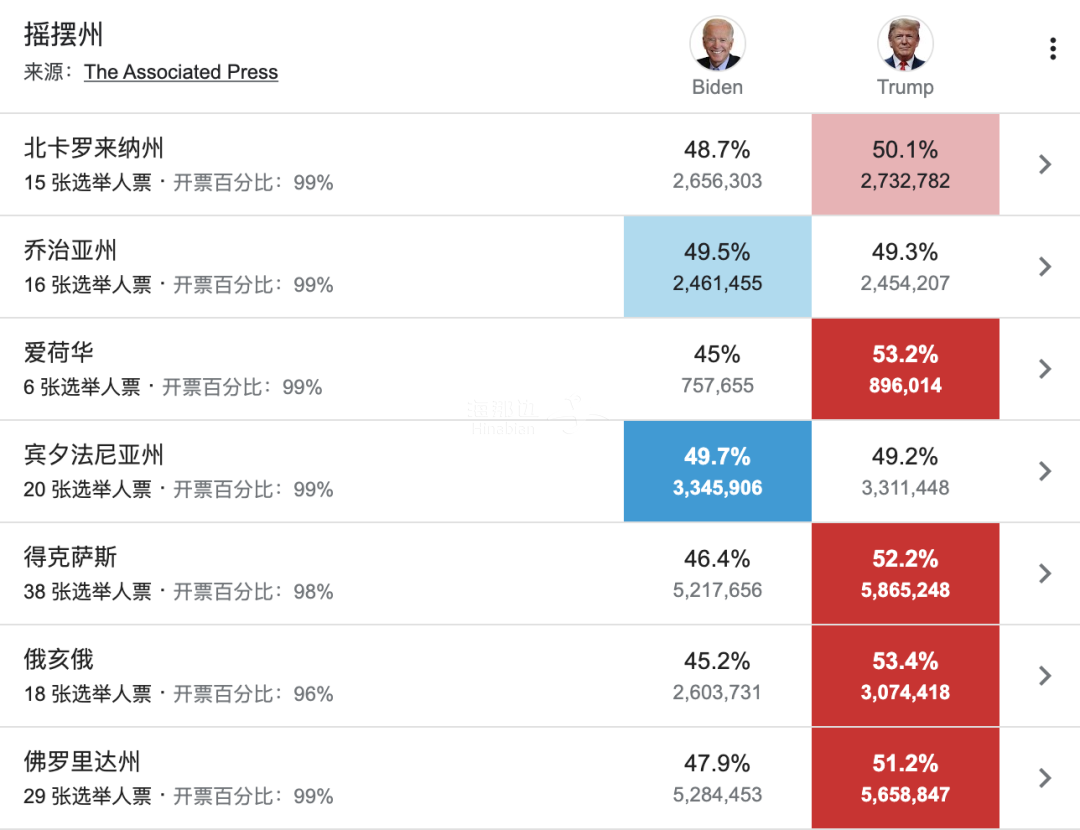Expand the 北卡罗来纳州 row chevron
This screenshot has width=1080, height=830.
click(x=1045, y=164)
